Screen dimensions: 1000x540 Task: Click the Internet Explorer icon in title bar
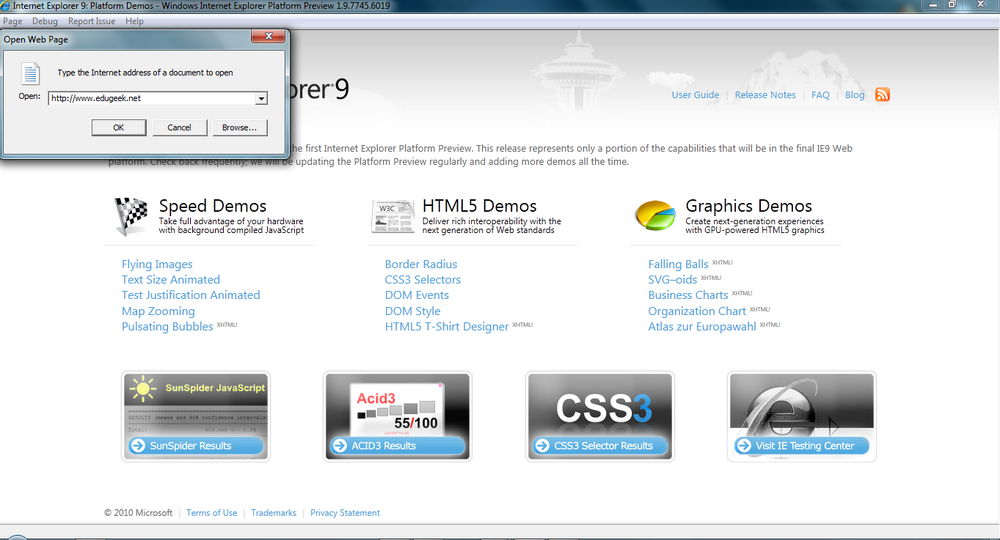[5, 6]
